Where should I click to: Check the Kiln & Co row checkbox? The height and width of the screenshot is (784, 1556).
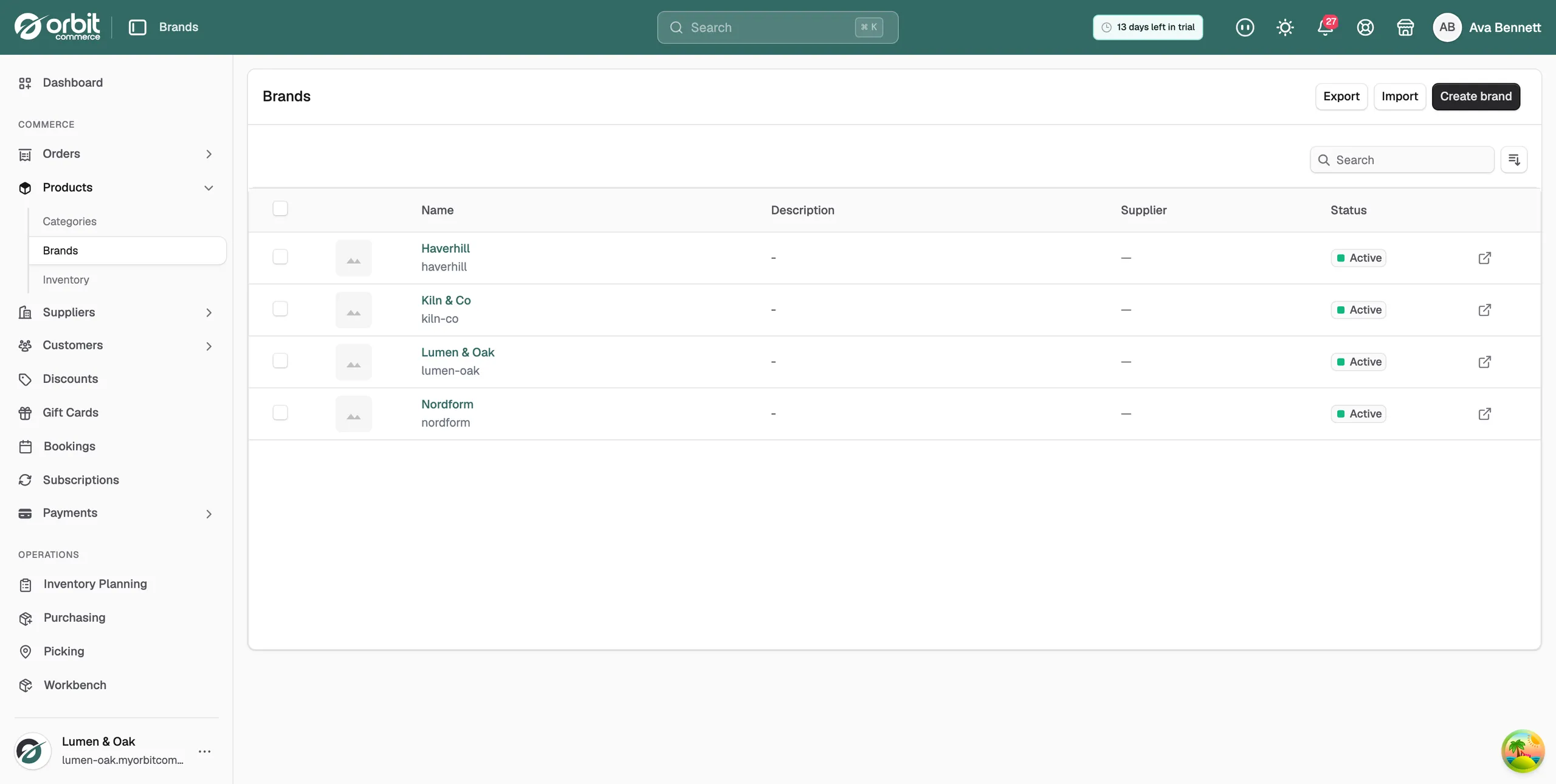coord(280,309)
